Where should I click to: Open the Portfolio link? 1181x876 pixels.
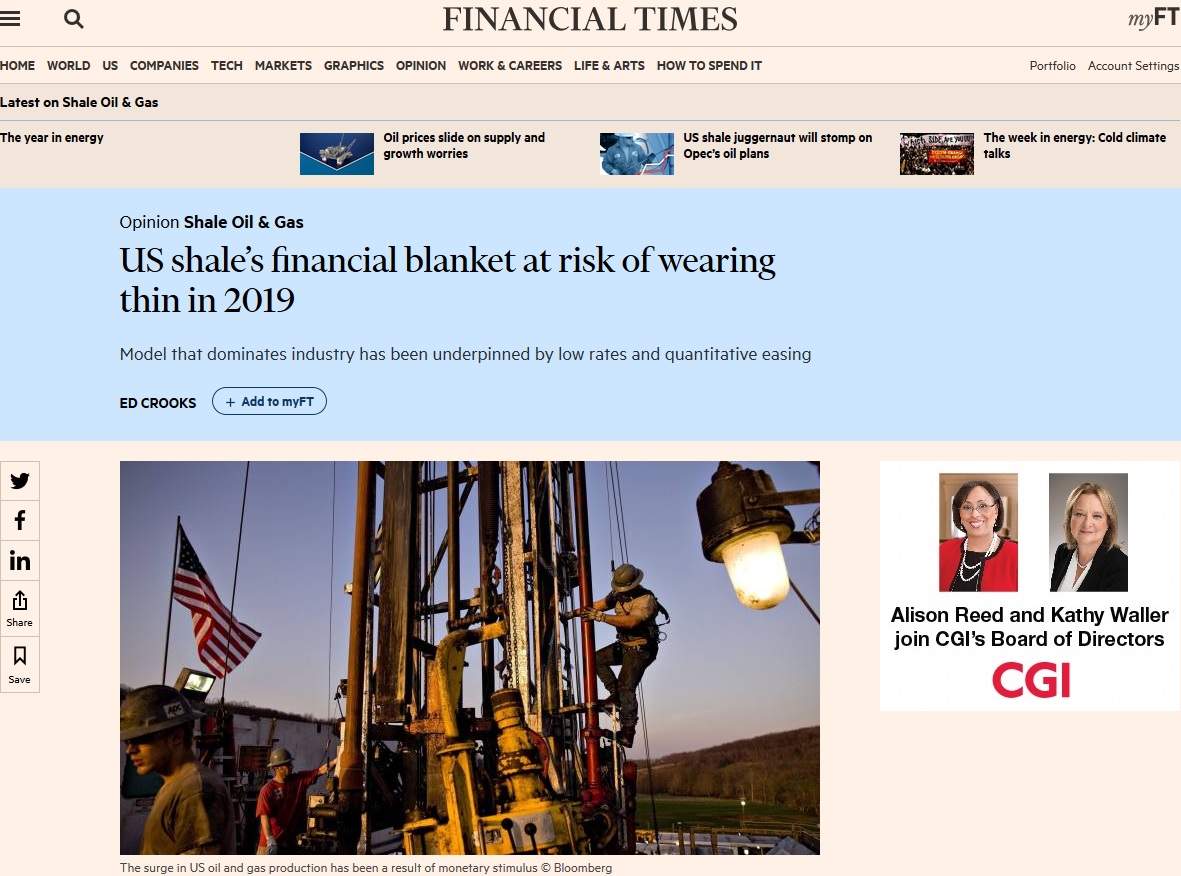click(x=1052, y=66)
